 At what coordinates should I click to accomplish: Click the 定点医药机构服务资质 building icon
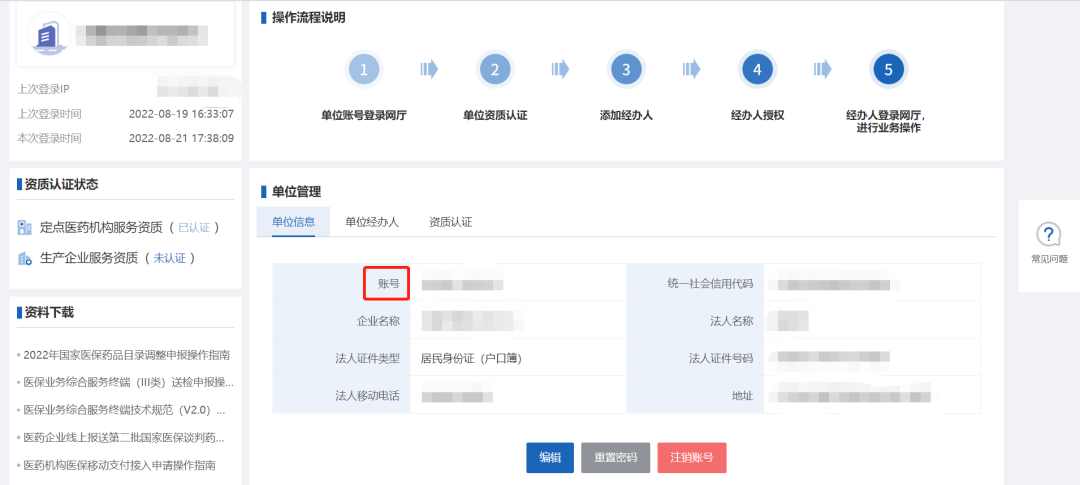25,228
